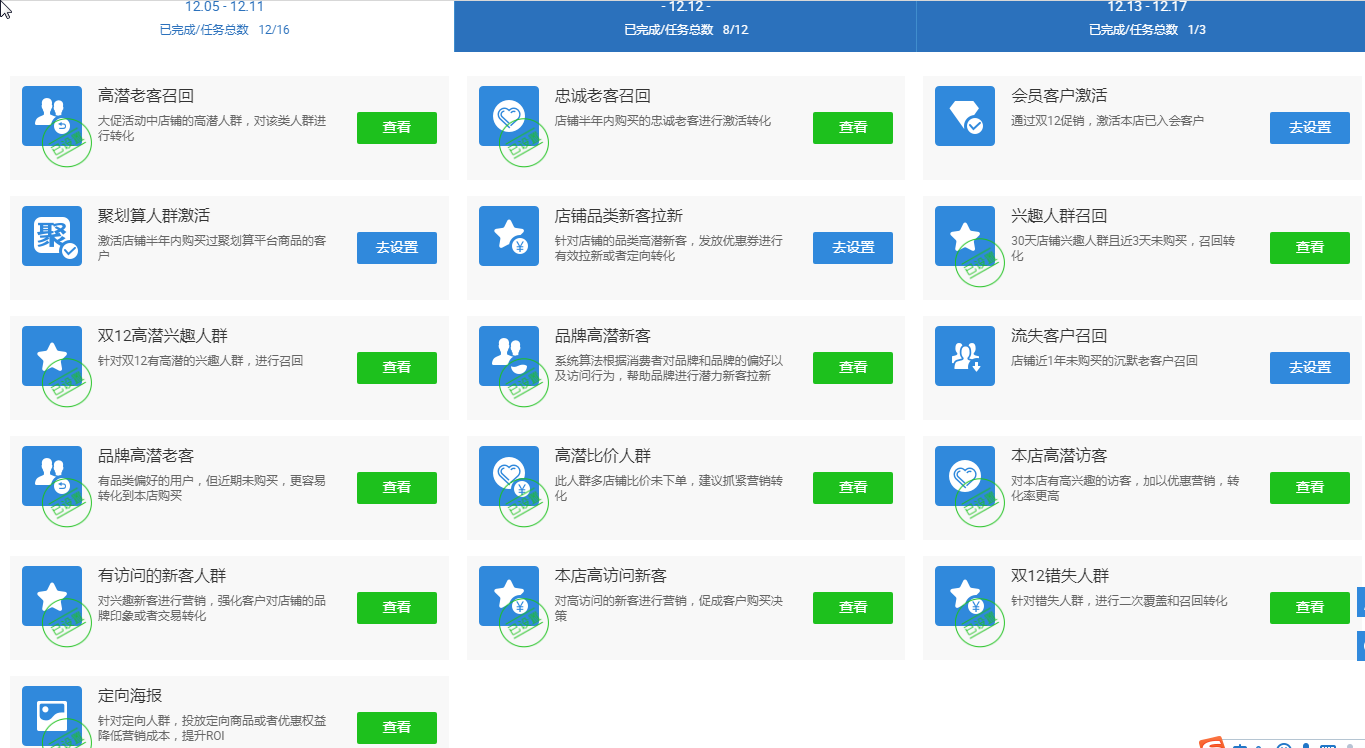Select the 店铺品类新客拉新 title text
The image size is (1365, 748).
click(x=619, y=216)
